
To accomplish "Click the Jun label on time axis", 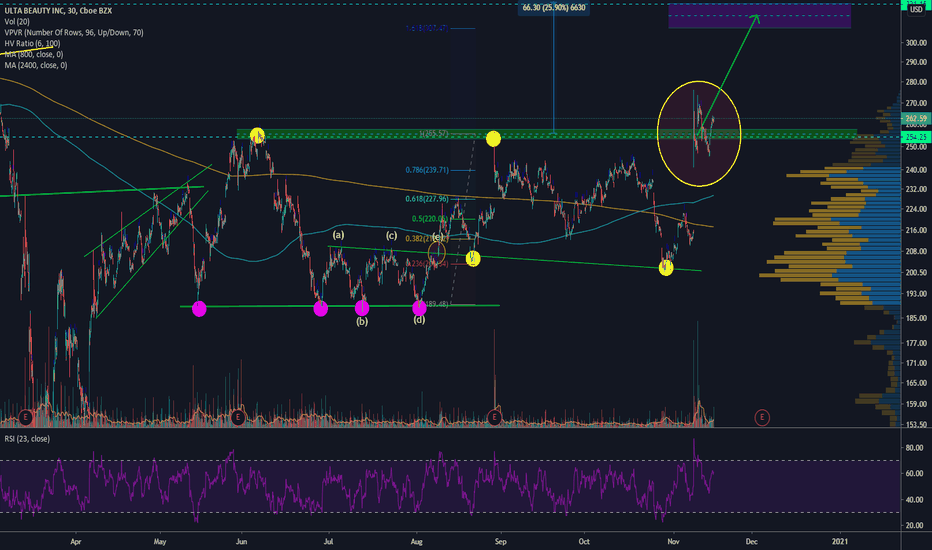I will (241, 542).
